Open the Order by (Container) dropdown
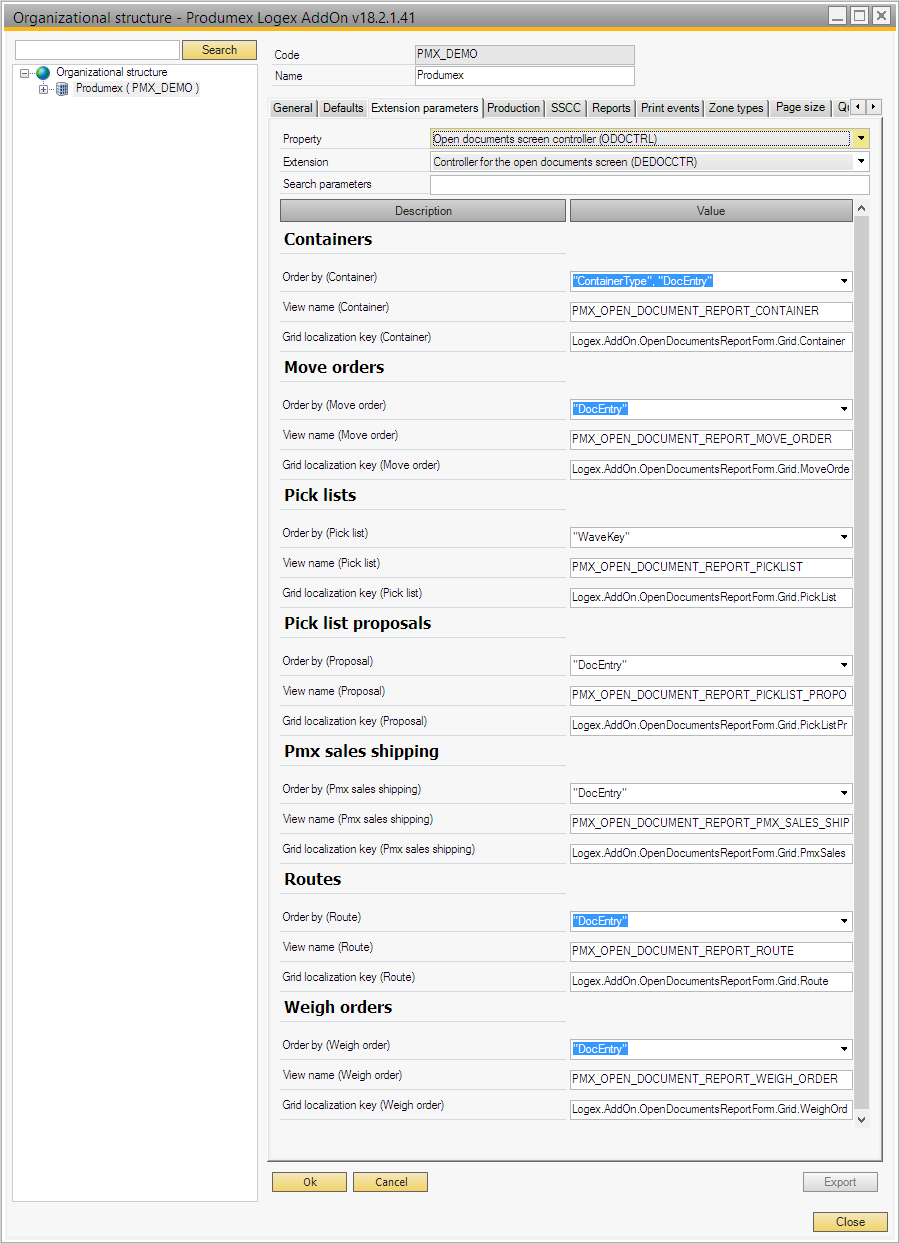The image size is (900, 1244). [x=843, y=281]
